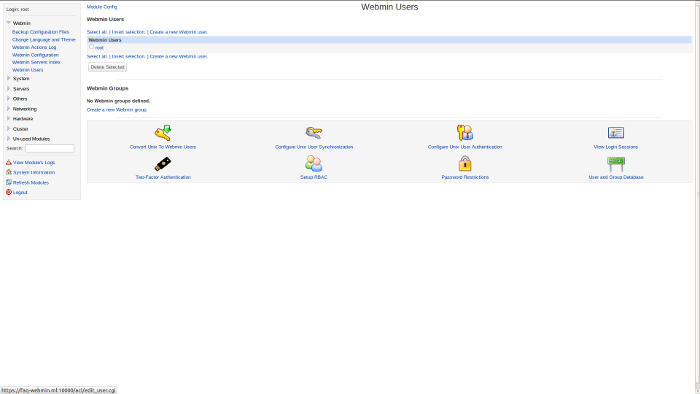Click the Two-Factor Authentication label
Screen dimensions: 700x394
tap(163, 177)
